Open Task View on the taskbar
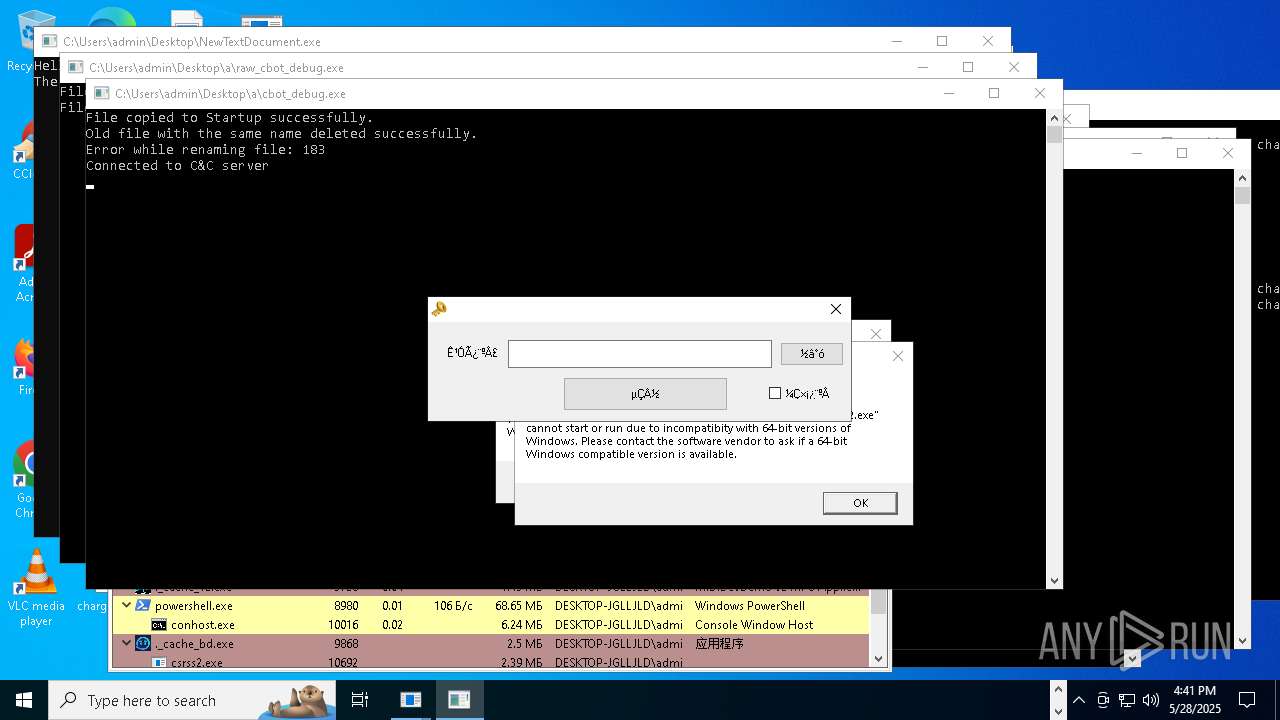 360,700
